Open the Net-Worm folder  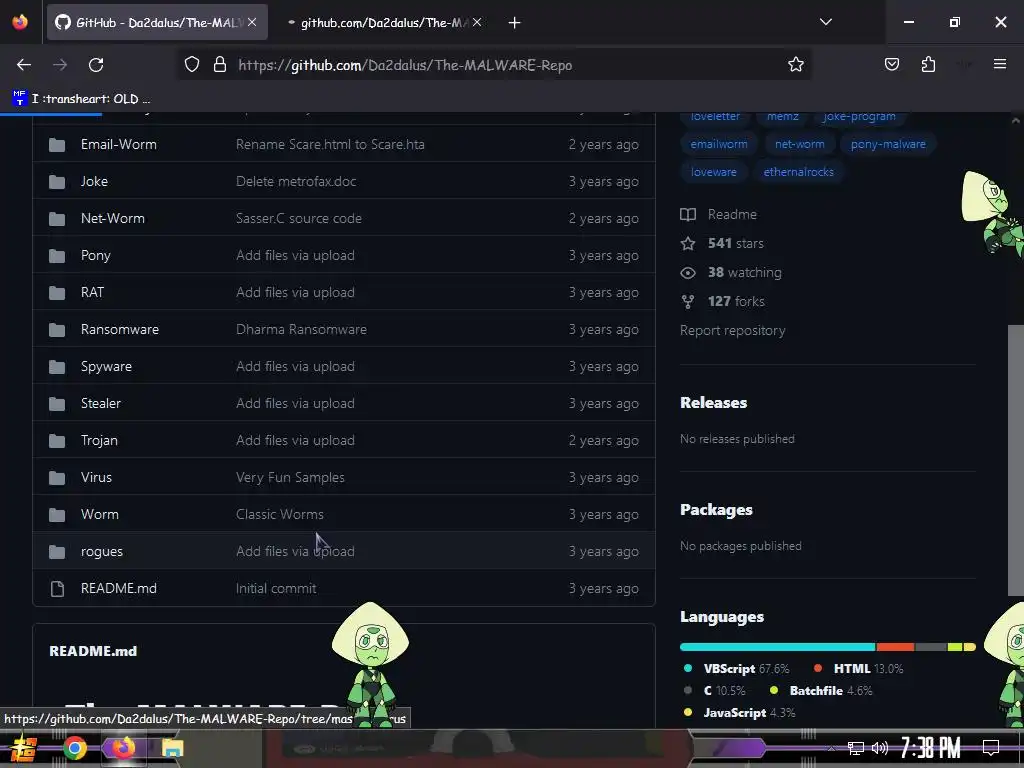pyautogui.click(x=112, y=218)
